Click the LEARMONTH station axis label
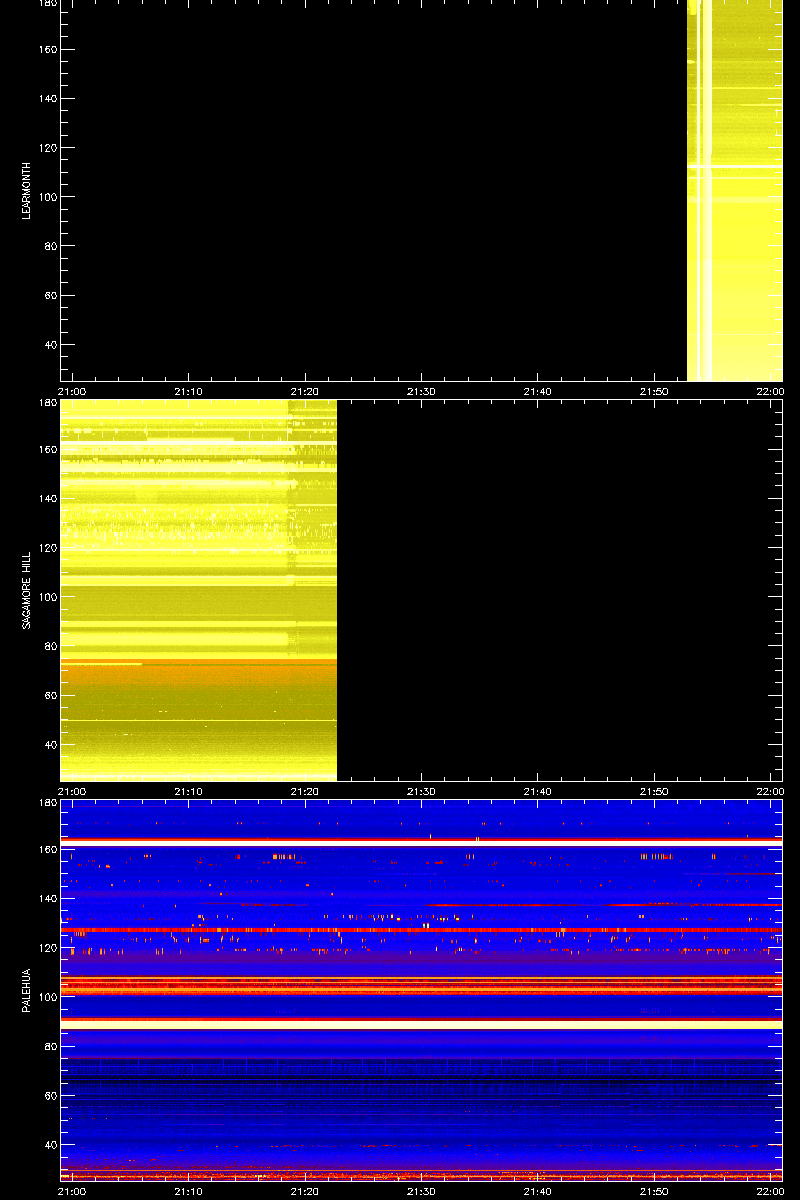This screenshot has height=1200, width=800. tap(28, 192)
